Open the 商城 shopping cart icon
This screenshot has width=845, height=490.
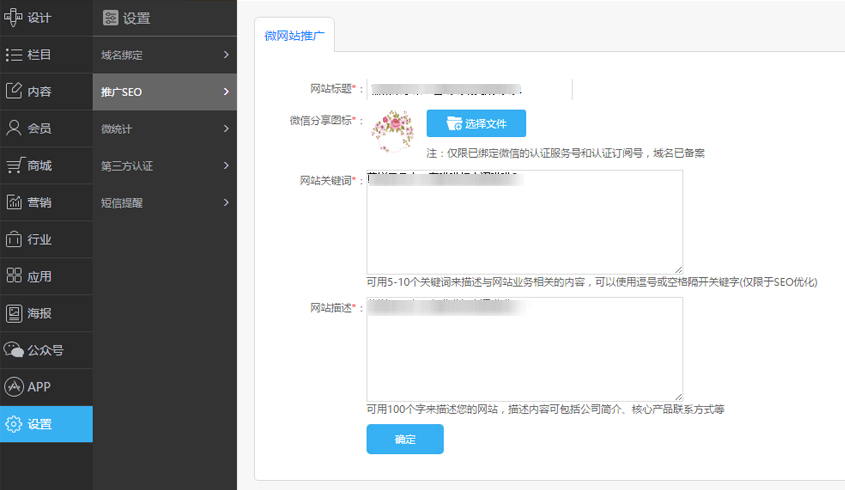point(14,165)
